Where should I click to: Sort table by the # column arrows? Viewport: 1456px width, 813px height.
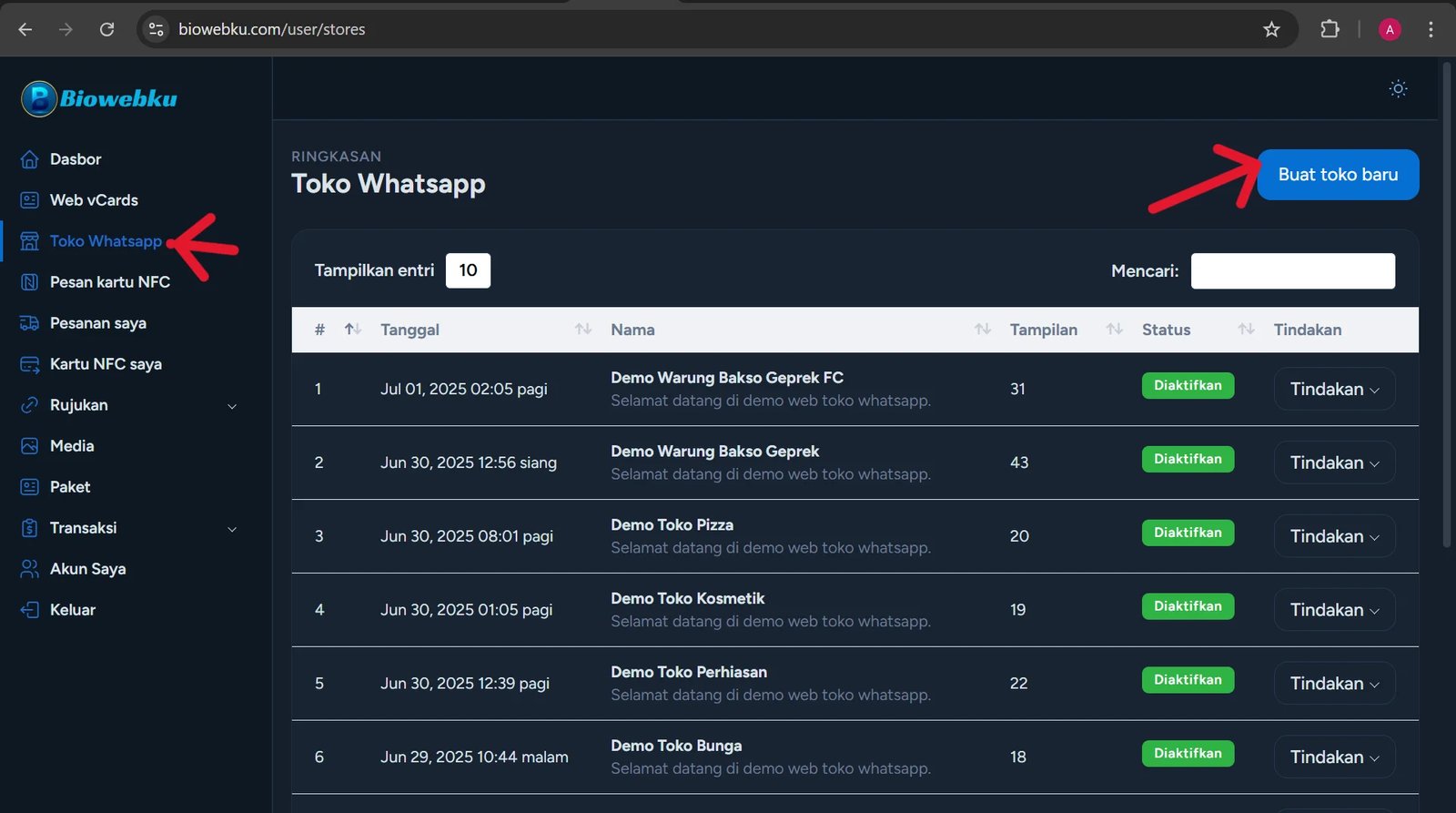coord(353,329)
